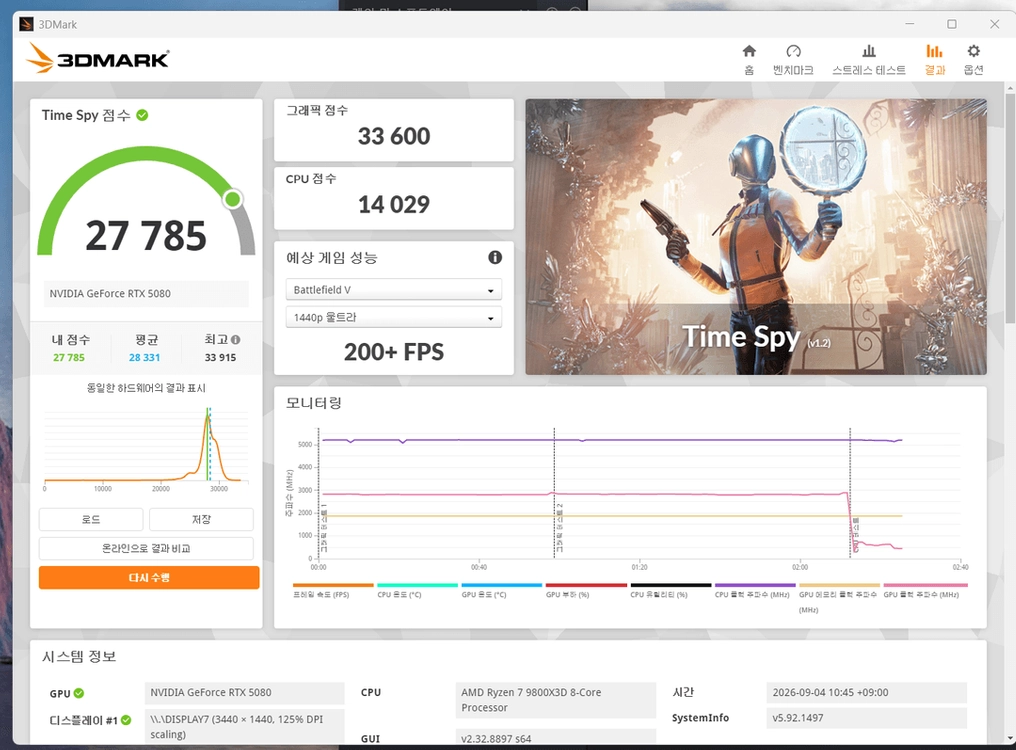Viewport: 1016px width, 750px height.
Task: Click the Save button
Action: coord(201,519)
